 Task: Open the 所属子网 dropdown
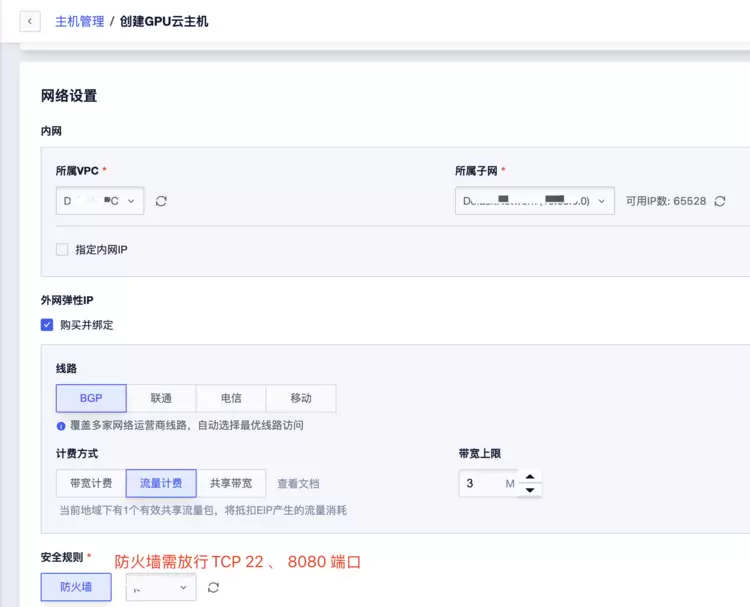tap(534, 201)
